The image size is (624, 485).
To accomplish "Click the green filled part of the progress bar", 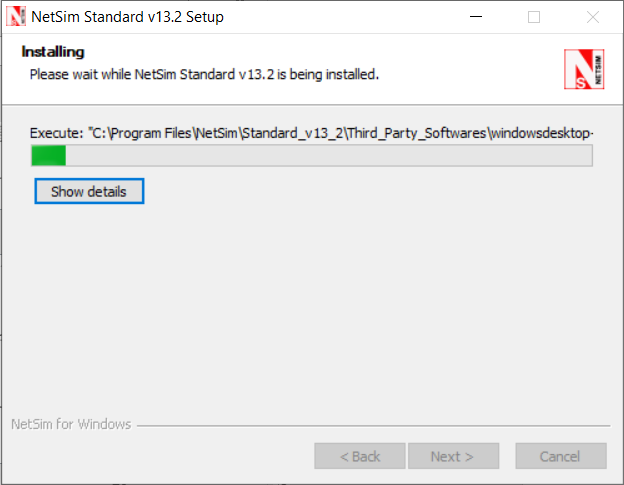I will 48,155.
